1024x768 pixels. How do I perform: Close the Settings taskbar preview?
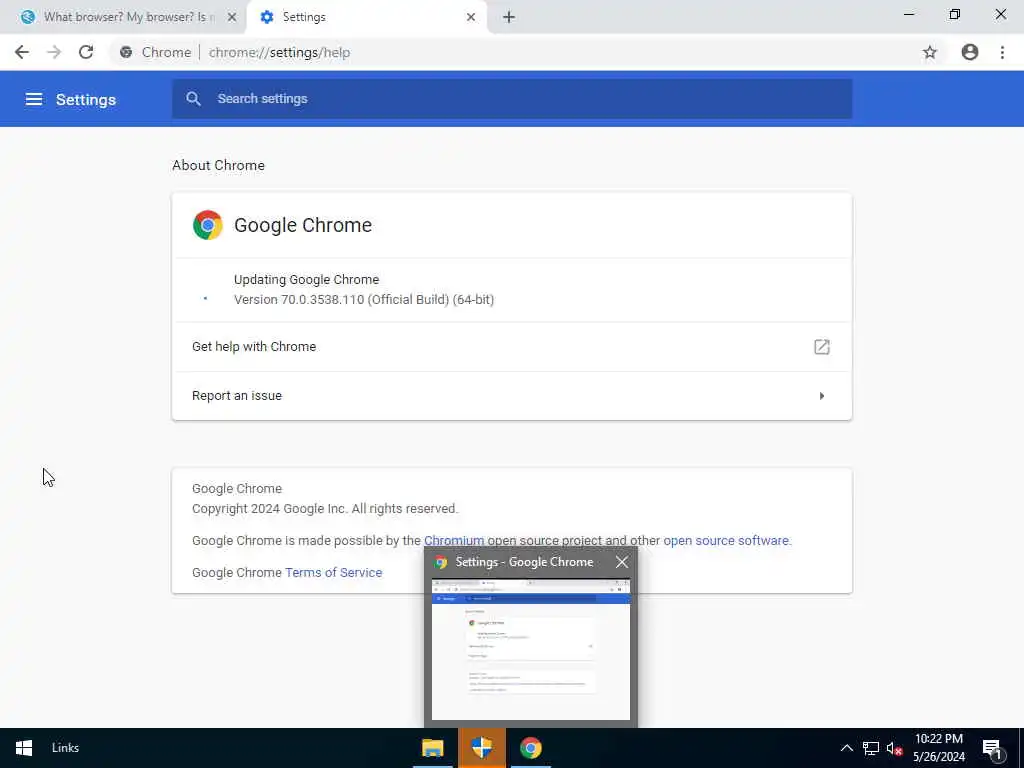[x=622, y=562]
